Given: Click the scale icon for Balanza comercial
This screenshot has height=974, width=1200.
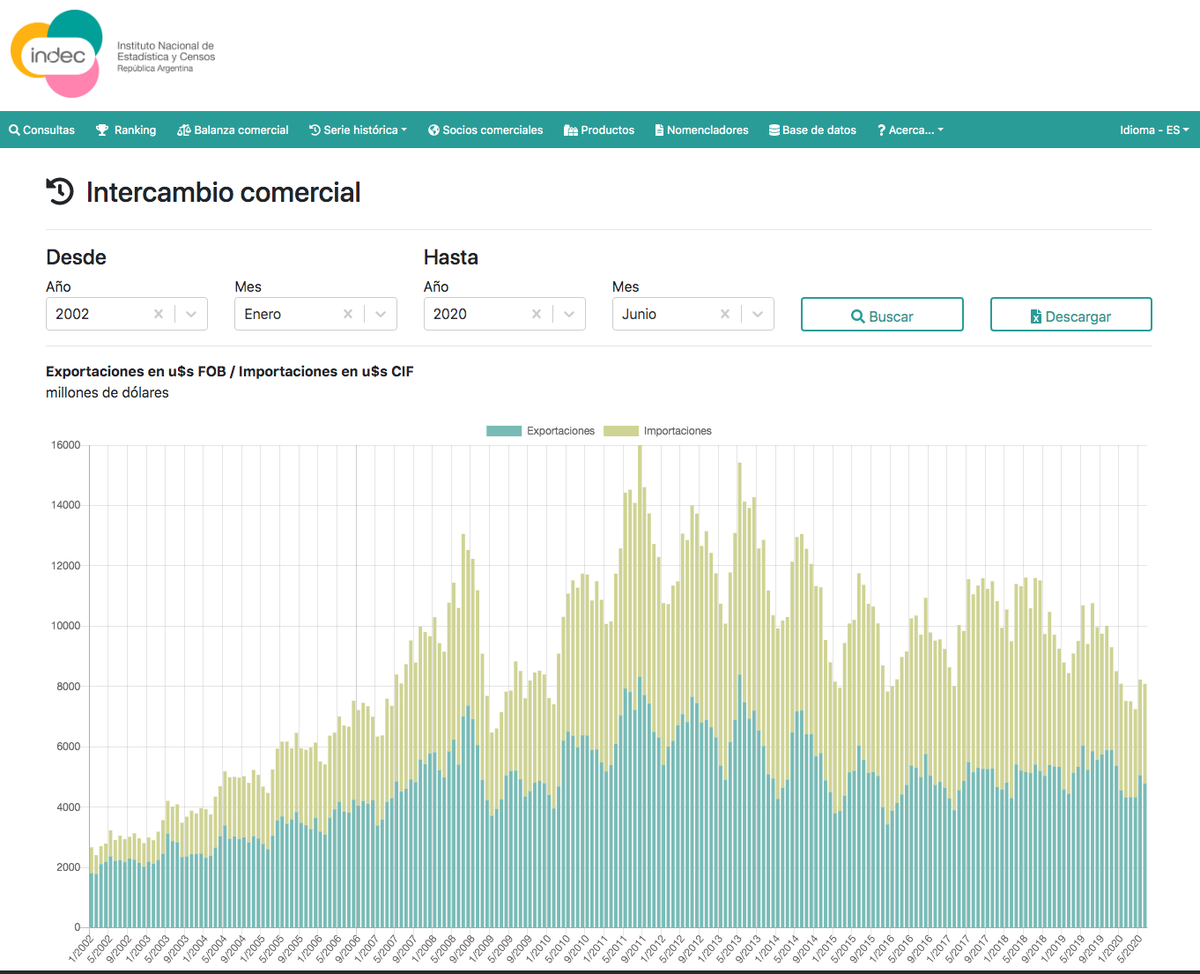Looking at the screenshot, I should (184, 130).
